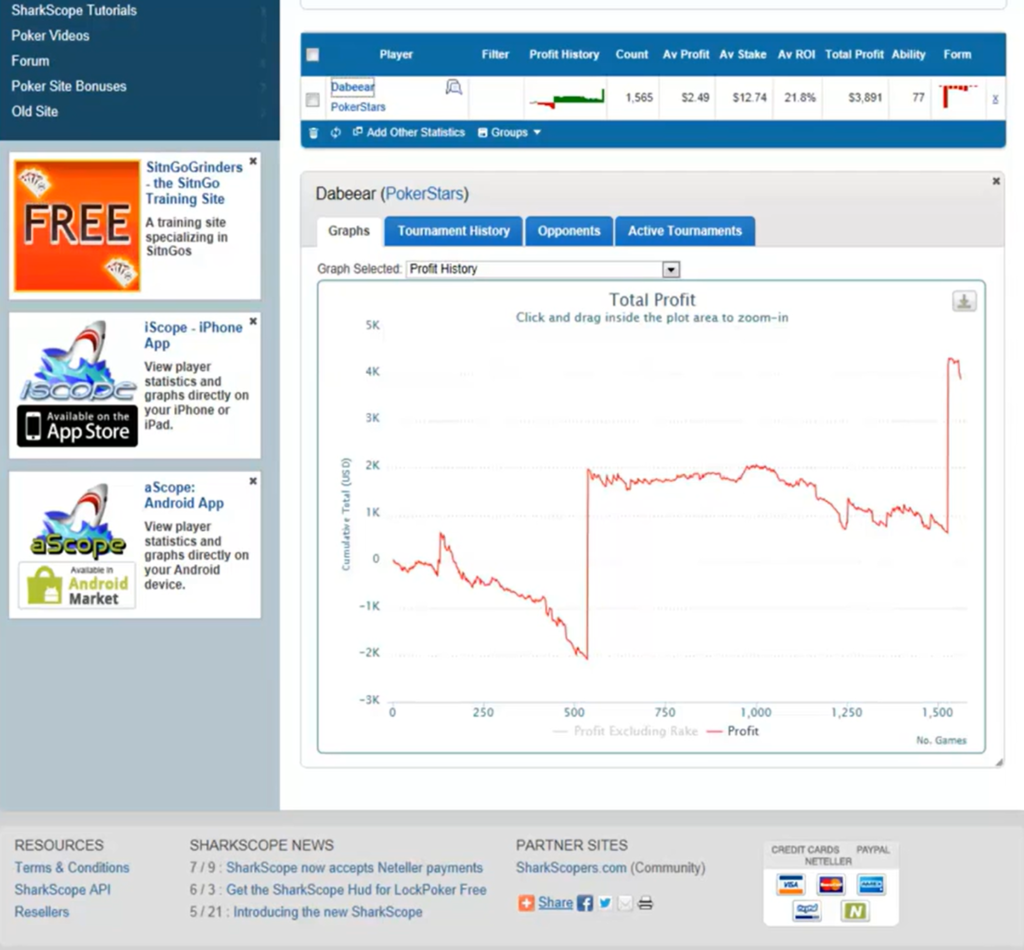This screenshot has width=1024, height=950.
Task: Tap the Android Market badge
Action: coord(77,585)
